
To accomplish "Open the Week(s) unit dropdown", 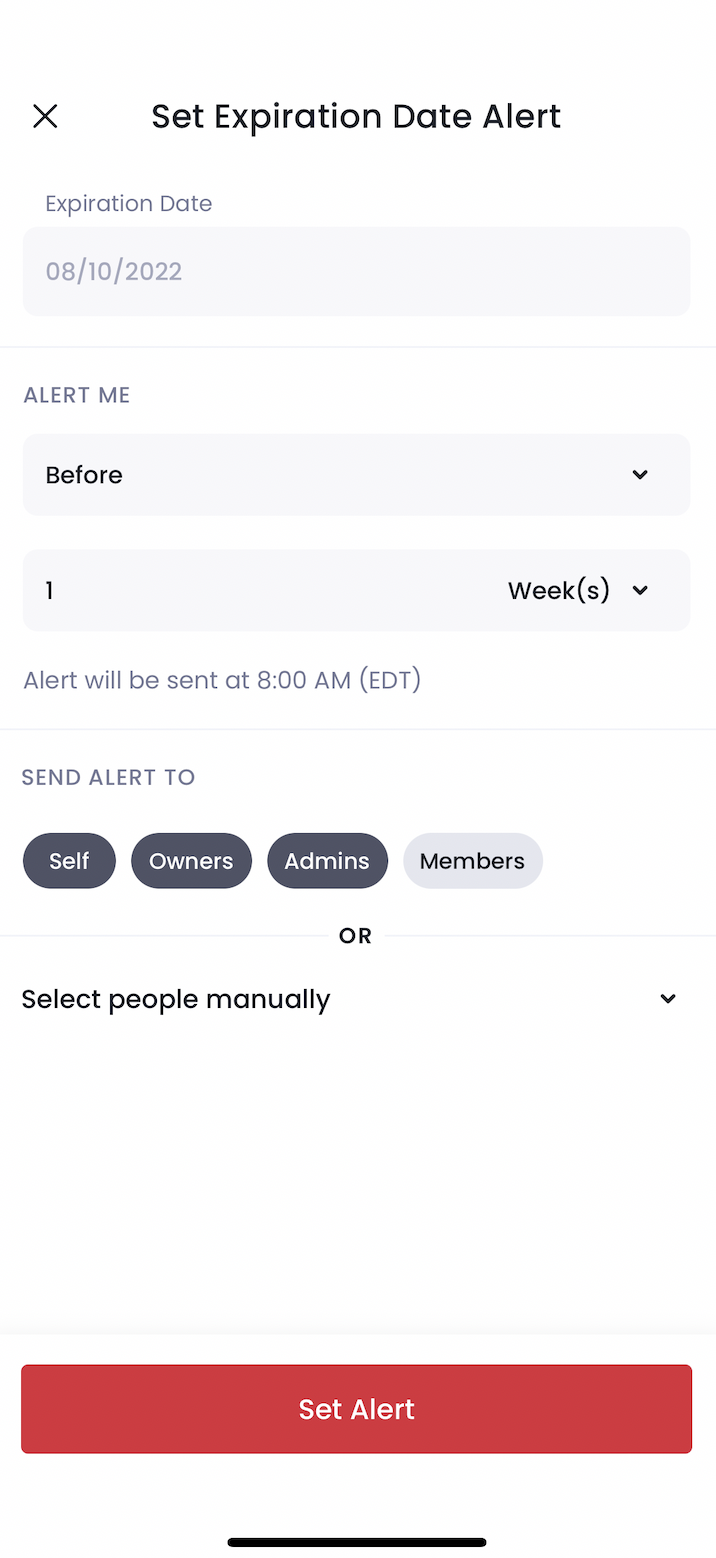I will pyautogui.click(x=578, y=590).
